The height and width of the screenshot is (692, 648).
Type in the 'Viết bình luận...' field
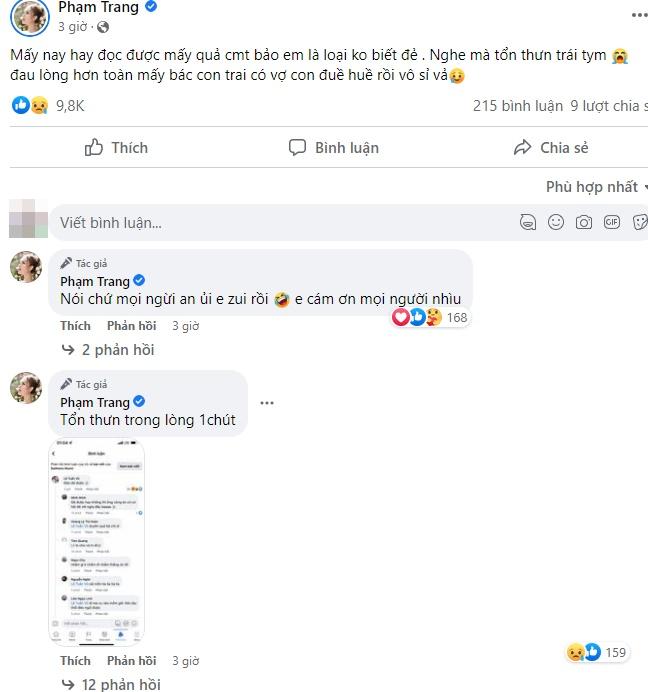[280, 222]
